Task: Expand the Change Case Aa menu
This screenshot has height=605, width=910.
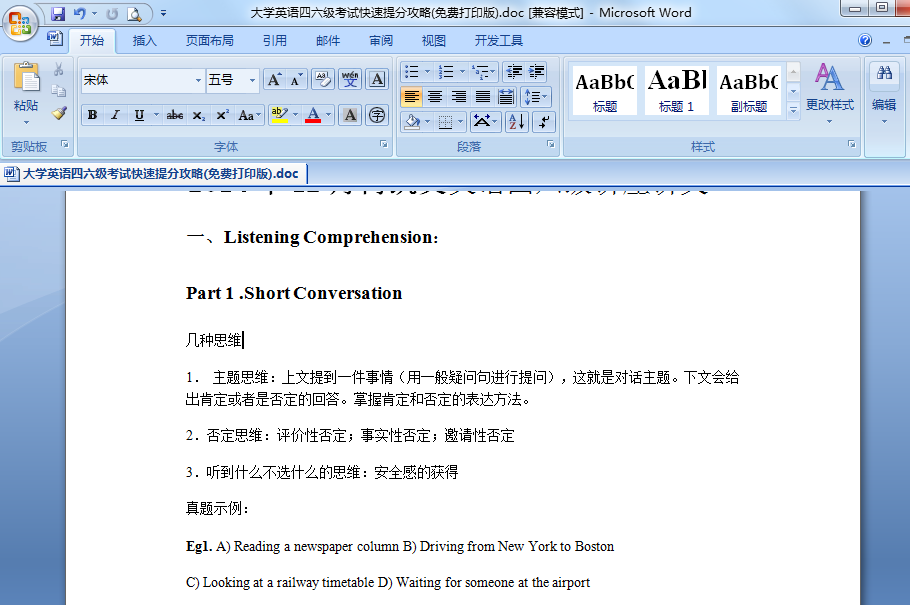Action: 250,115
